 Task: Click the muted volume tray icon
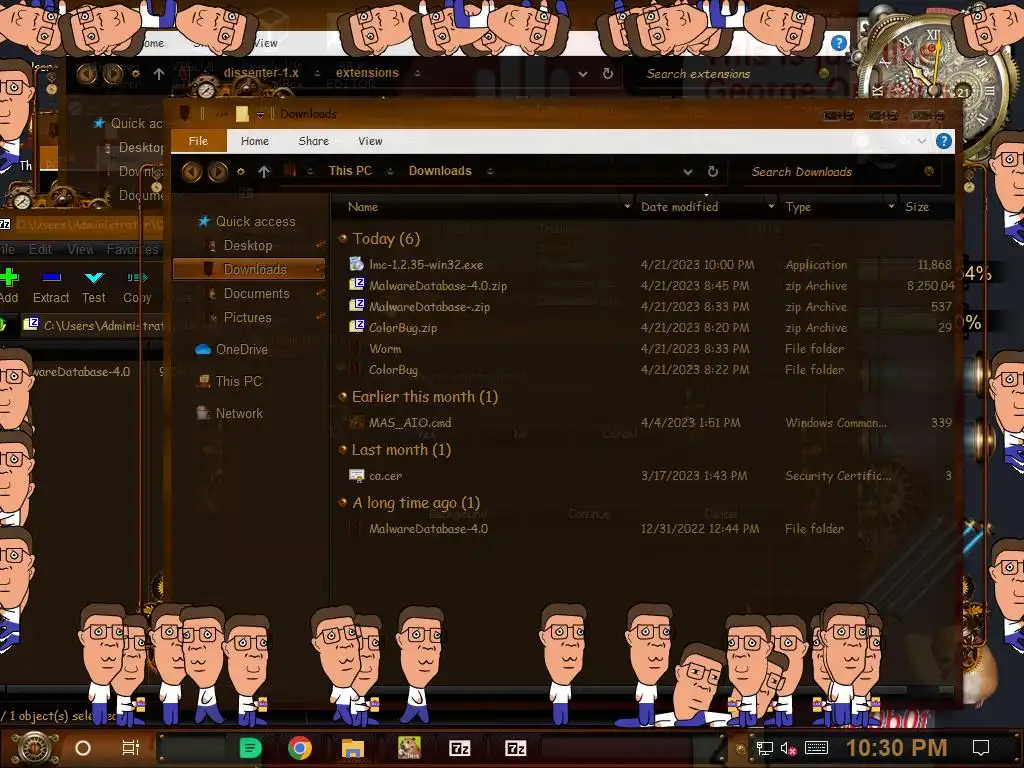788,748
